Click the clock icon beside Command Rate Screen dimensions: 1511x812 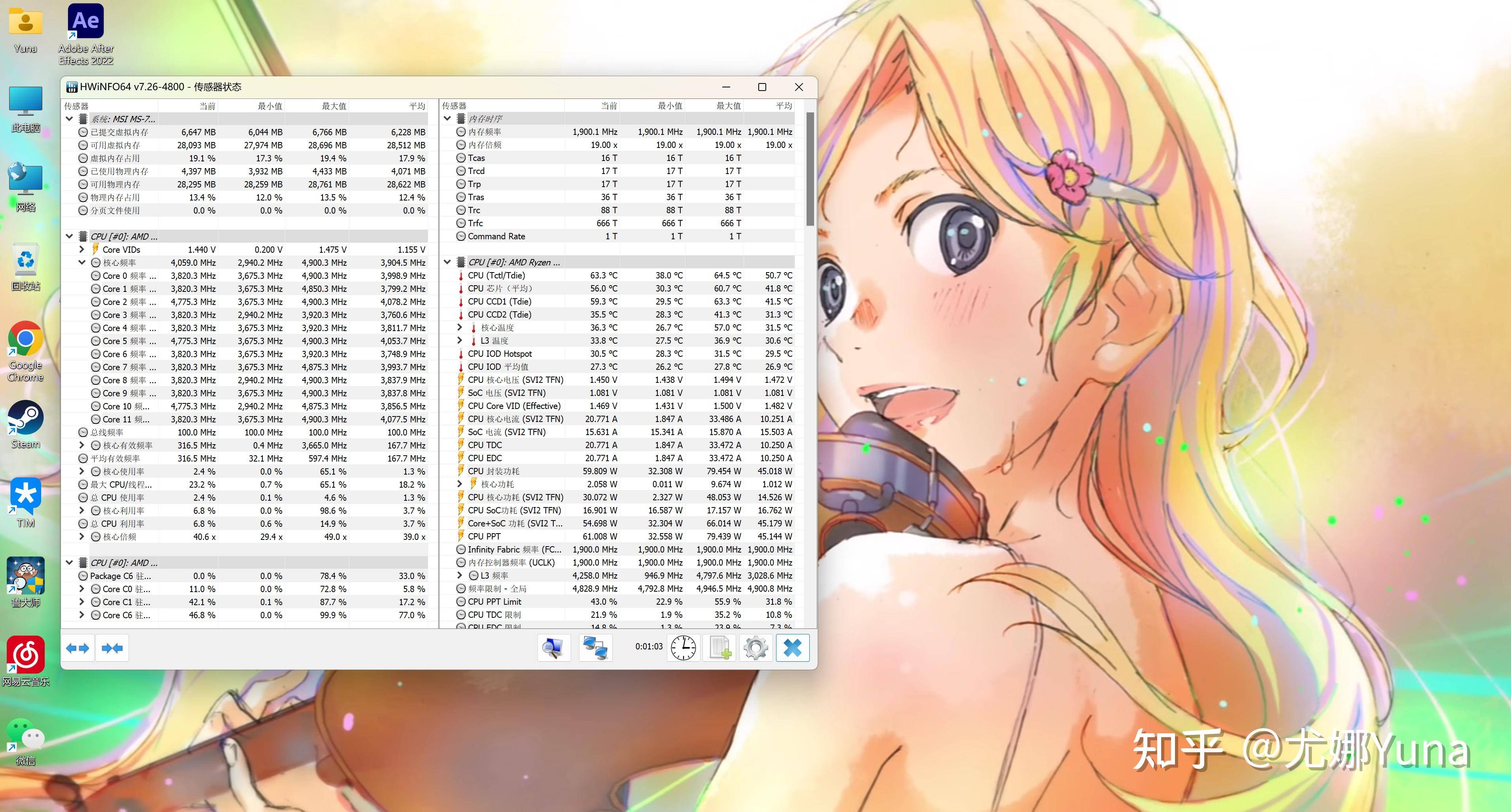tap(461, 236)
